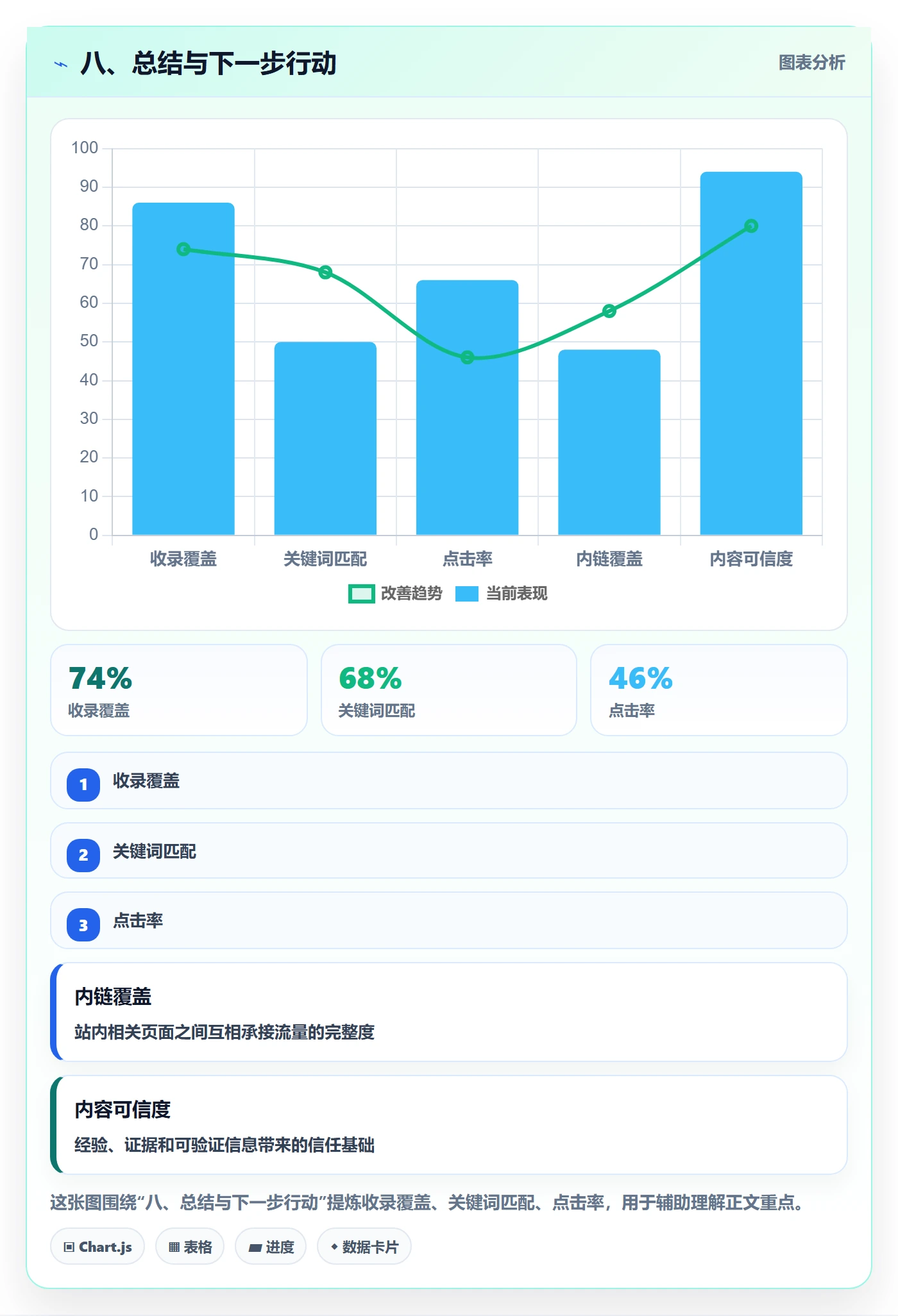Click the 内容可信度 card heading
The height and width of the screenshot is (1316, 898).
(123, 1109)
